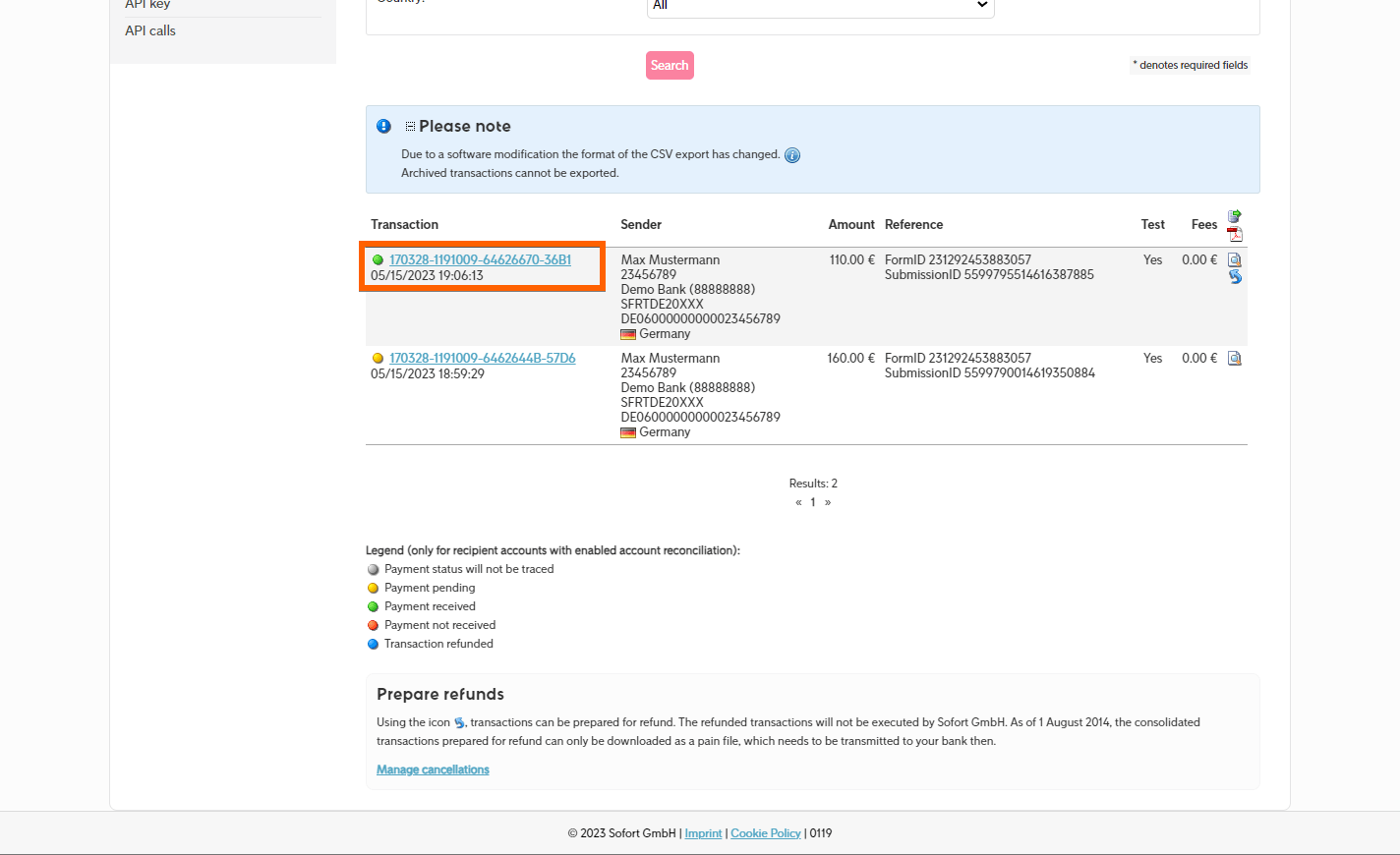View details of the 160.00 € transaction
Viewport: 1400px width, 855px height.
[1235, 359]
